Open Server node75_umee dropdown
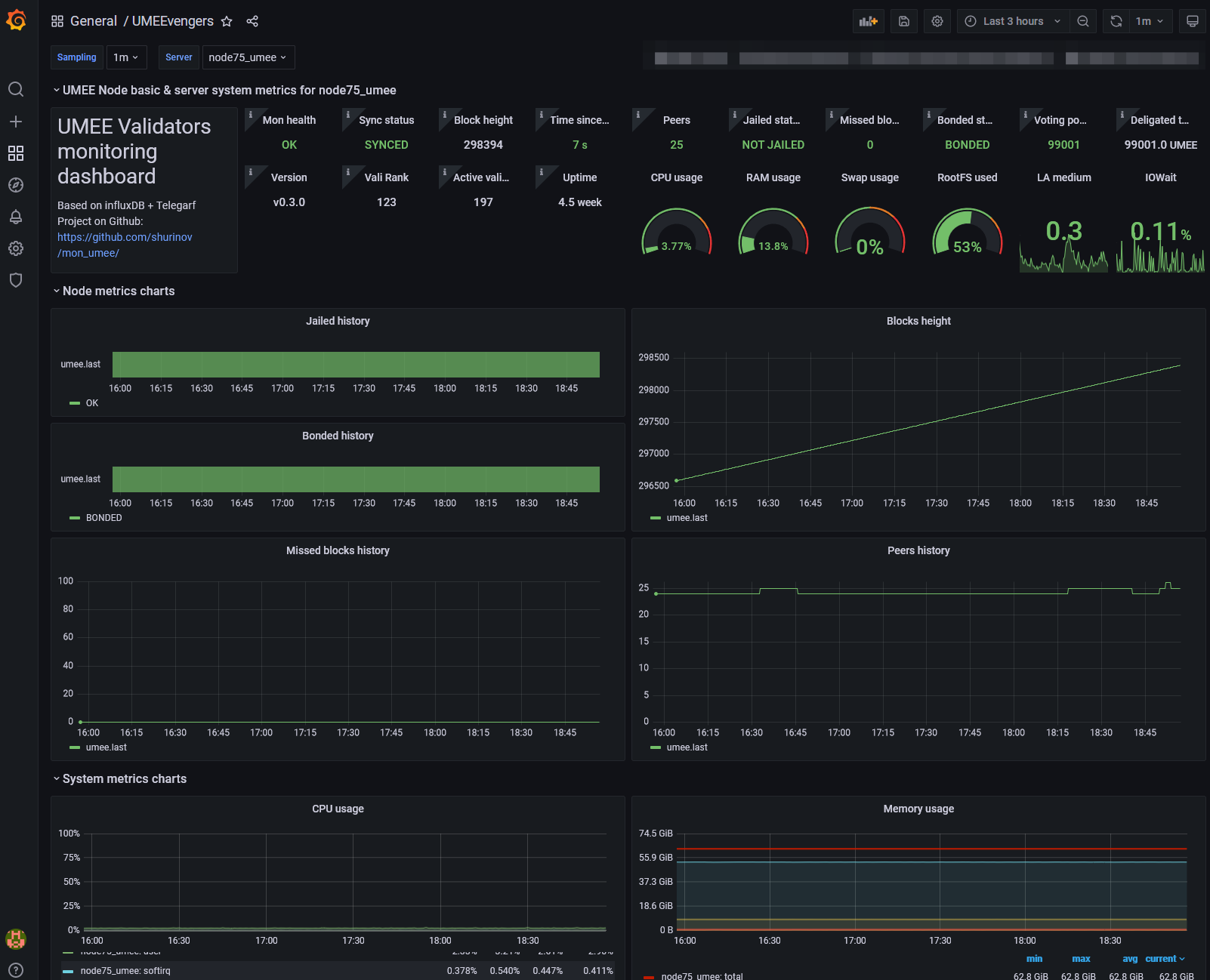1210x980 pixels. [x=248, y=57]
